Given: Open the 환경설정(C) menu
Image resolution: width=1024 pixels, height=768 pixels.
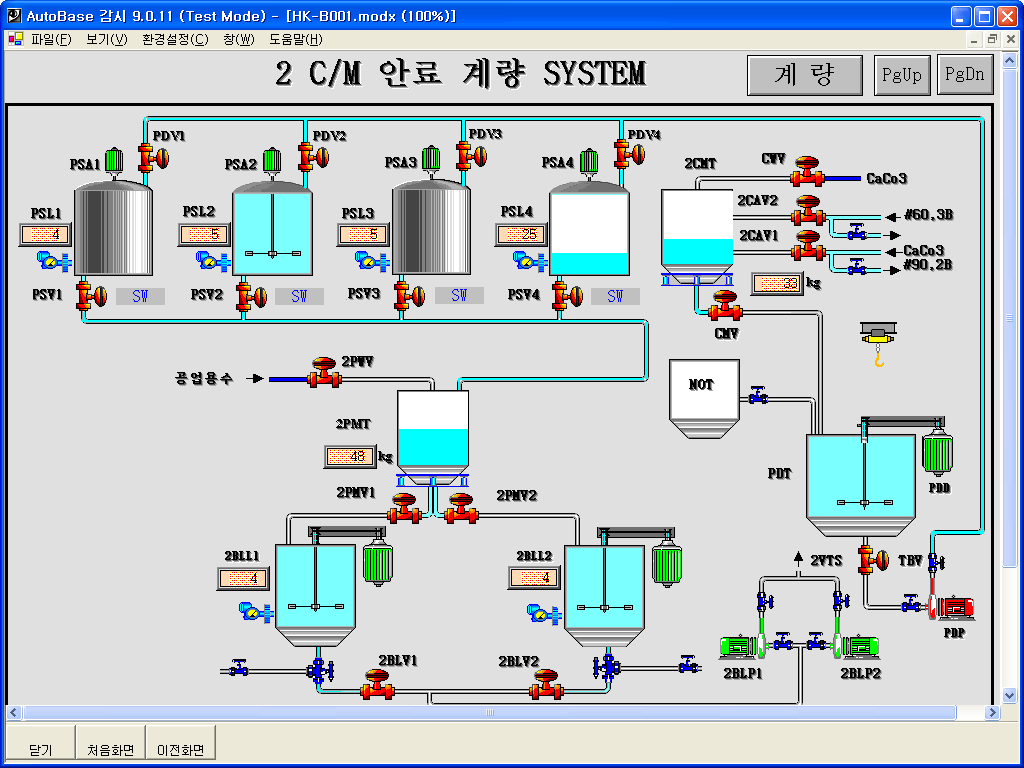Looking at the screenshot, I should [175, 39].
